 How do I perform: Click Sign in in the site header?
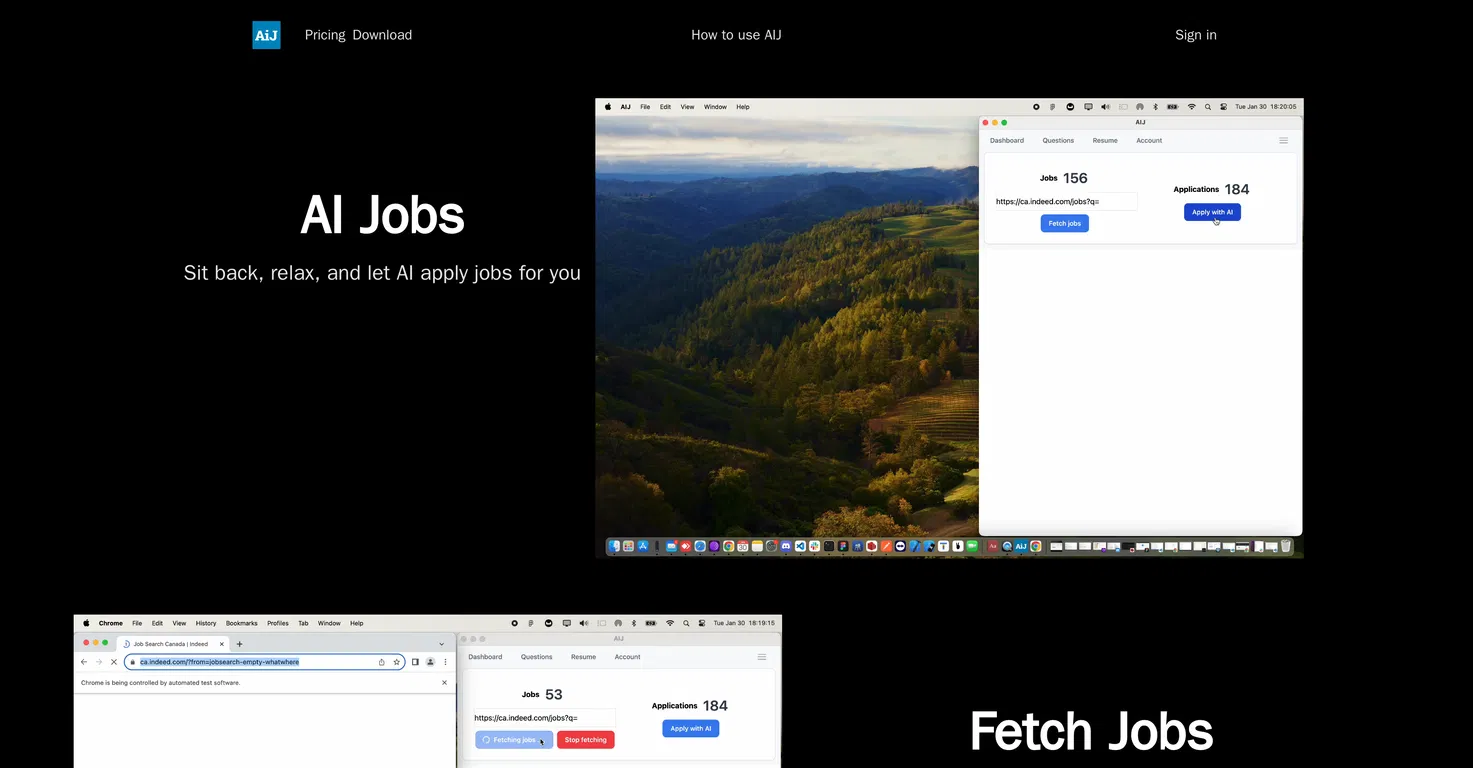pyautogui.click(x=1196, y=35)
